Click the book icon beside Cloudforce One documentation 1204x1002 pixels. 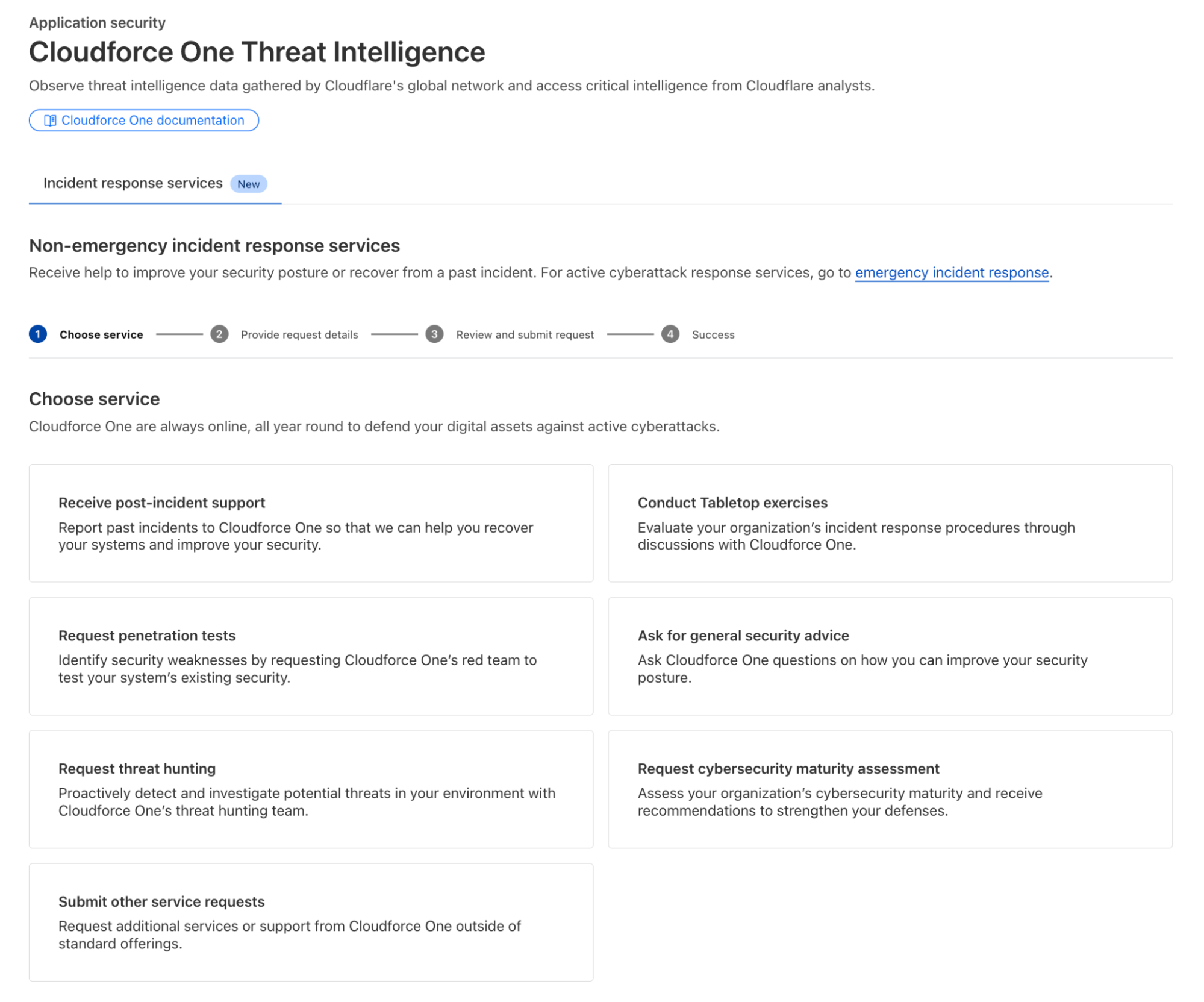click(50, 121)
